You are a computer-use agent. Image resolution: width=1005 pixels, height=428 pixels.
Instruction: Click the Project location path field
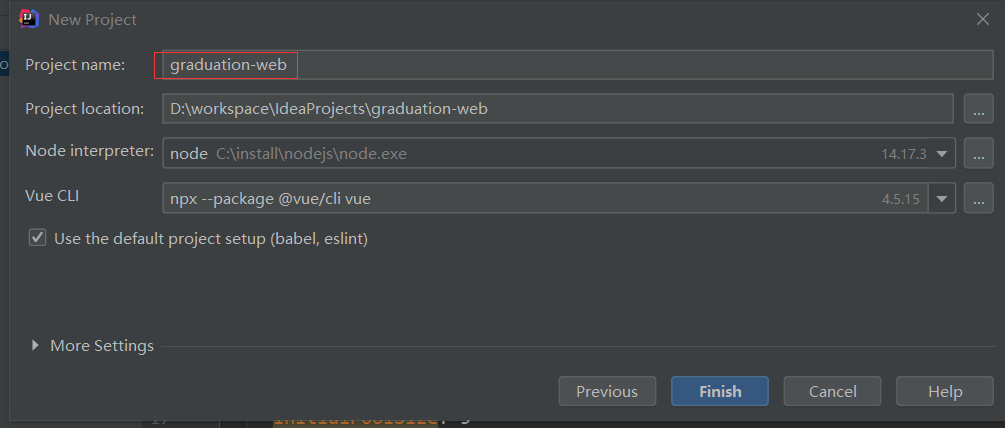(558, 109)
